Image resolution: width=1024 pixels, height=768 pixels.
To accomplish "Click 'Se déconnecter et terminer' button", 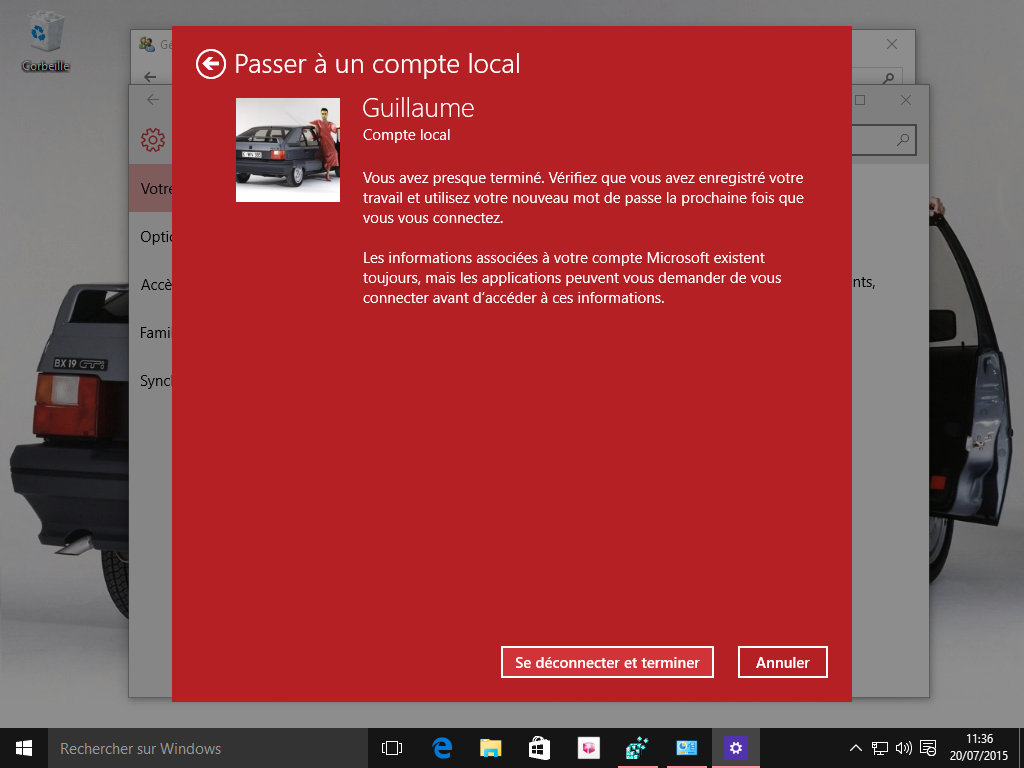I will pos(607,662).
